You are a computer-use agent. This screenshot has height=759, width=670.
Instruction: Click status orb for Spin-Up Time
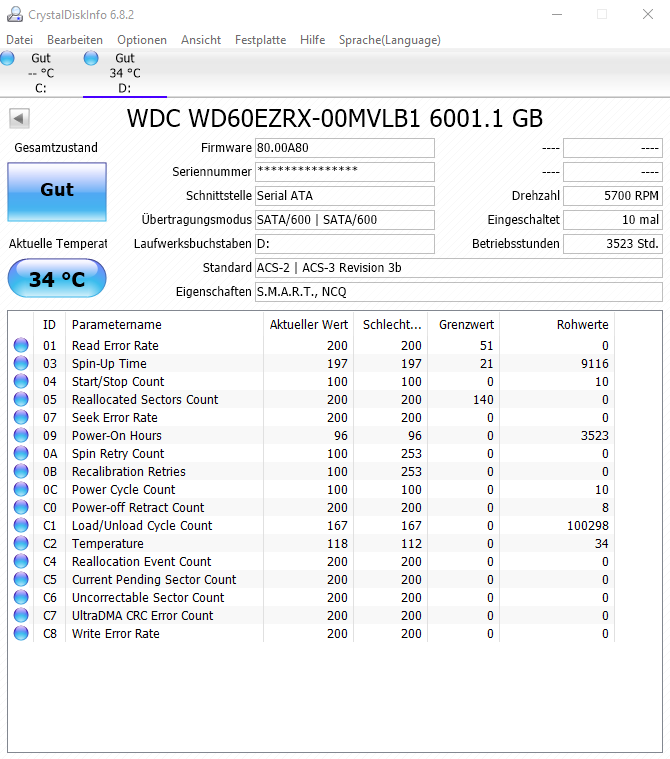[21, 363]
